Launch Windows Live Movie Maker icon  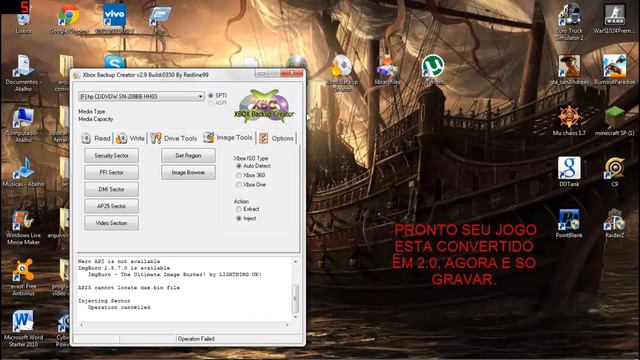(x=23, y=227)
